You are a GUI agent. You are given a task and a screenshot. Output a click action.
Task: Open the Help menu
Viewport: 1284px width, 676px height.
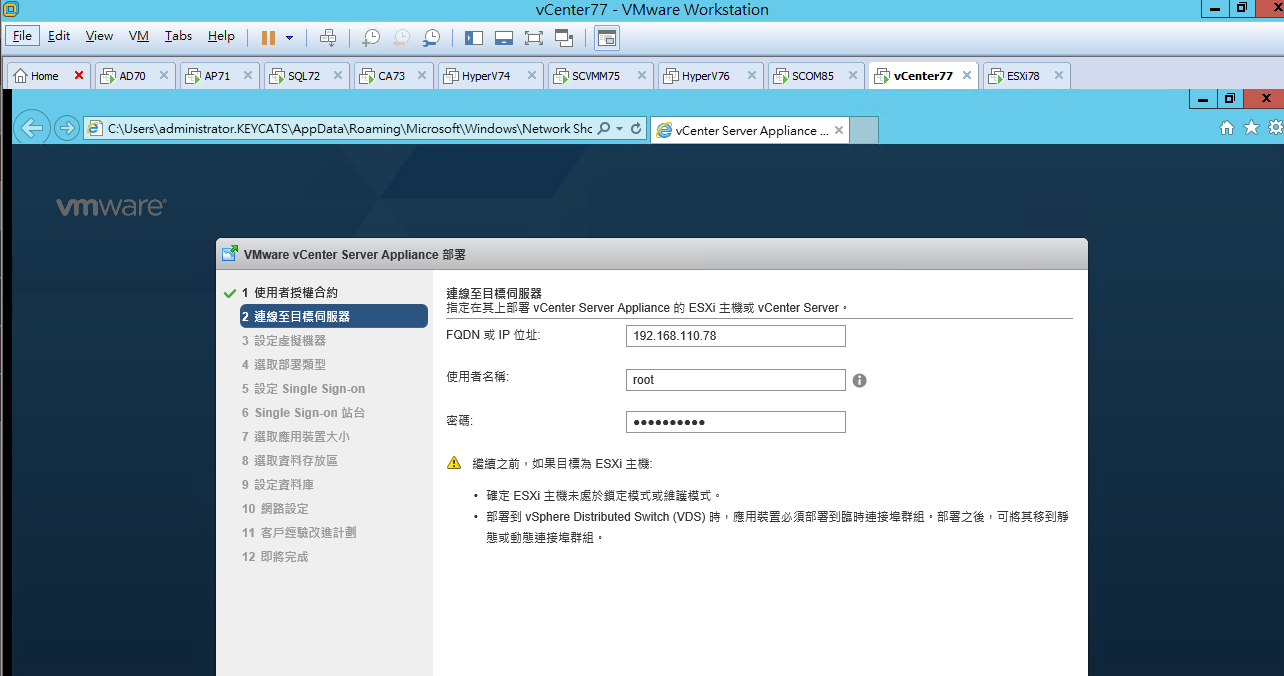click(221, 36)
